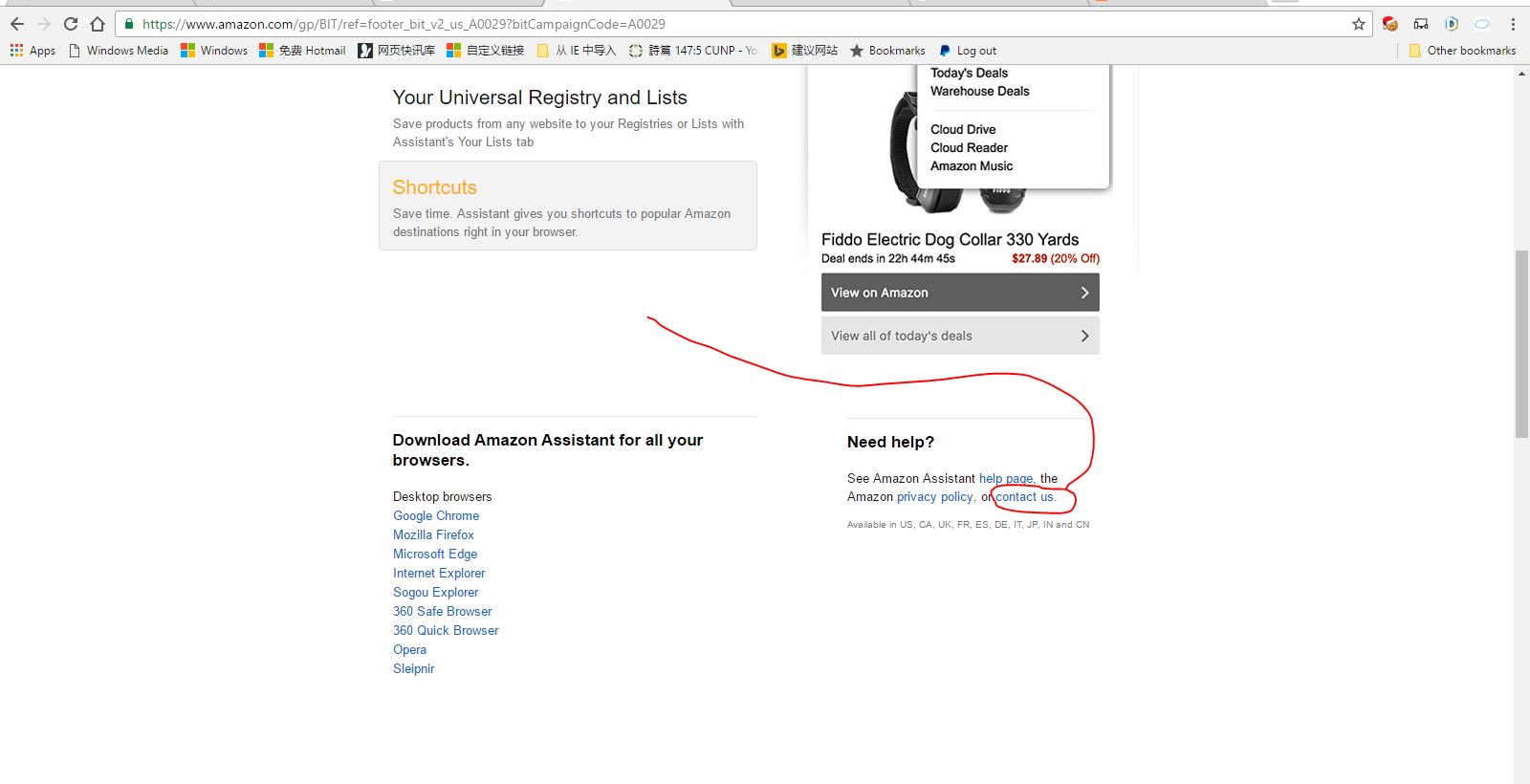Click the contact us link
The image size is (1530, 784).
(1024, 496)
